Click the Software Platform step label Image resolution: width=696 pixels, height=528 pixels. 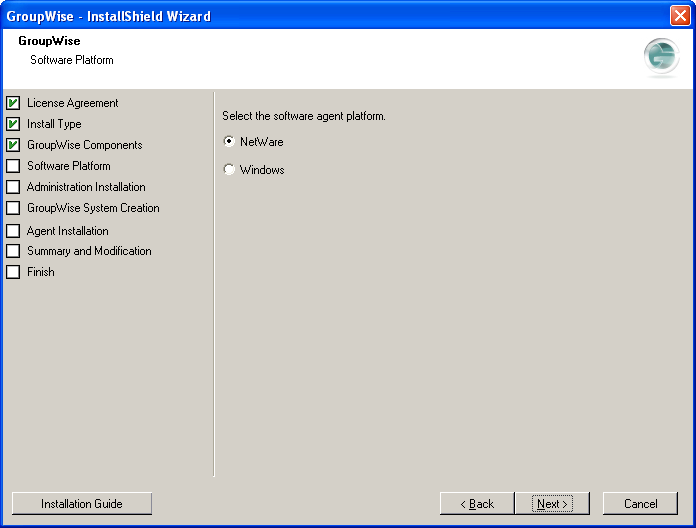click(x=69, y=166)
